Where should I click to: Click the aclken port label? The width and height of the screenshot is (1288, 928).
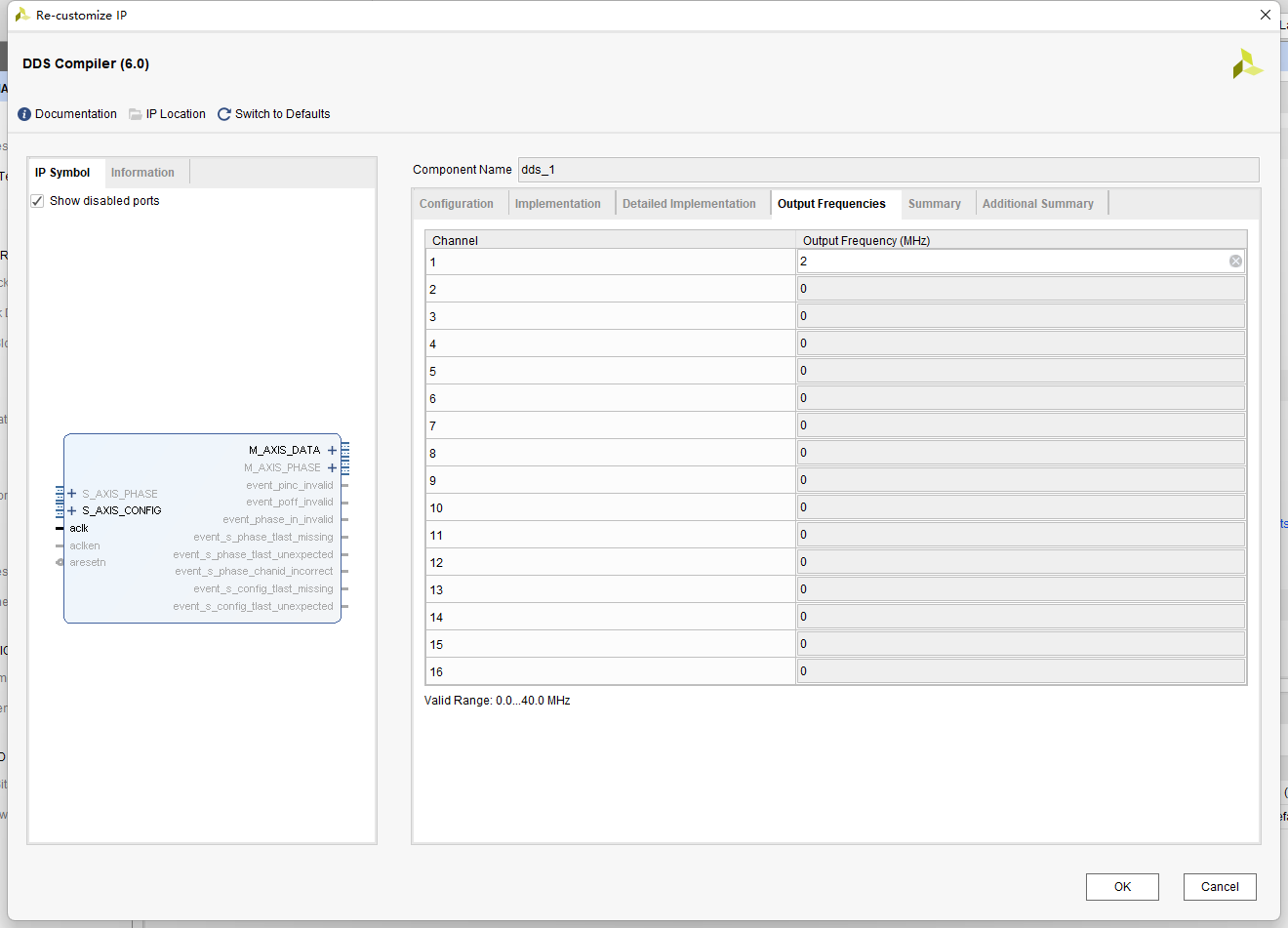[85, 545]
